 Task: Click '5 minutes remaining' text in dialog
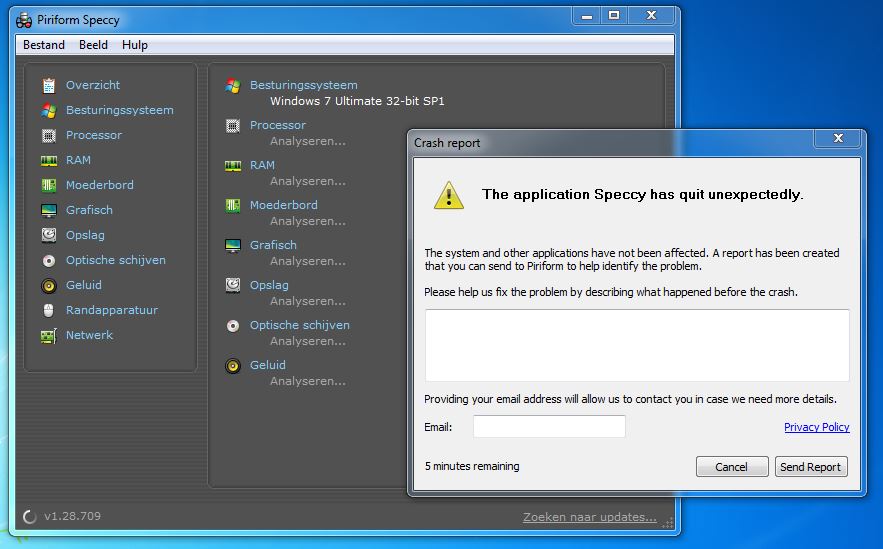(472, 466)
